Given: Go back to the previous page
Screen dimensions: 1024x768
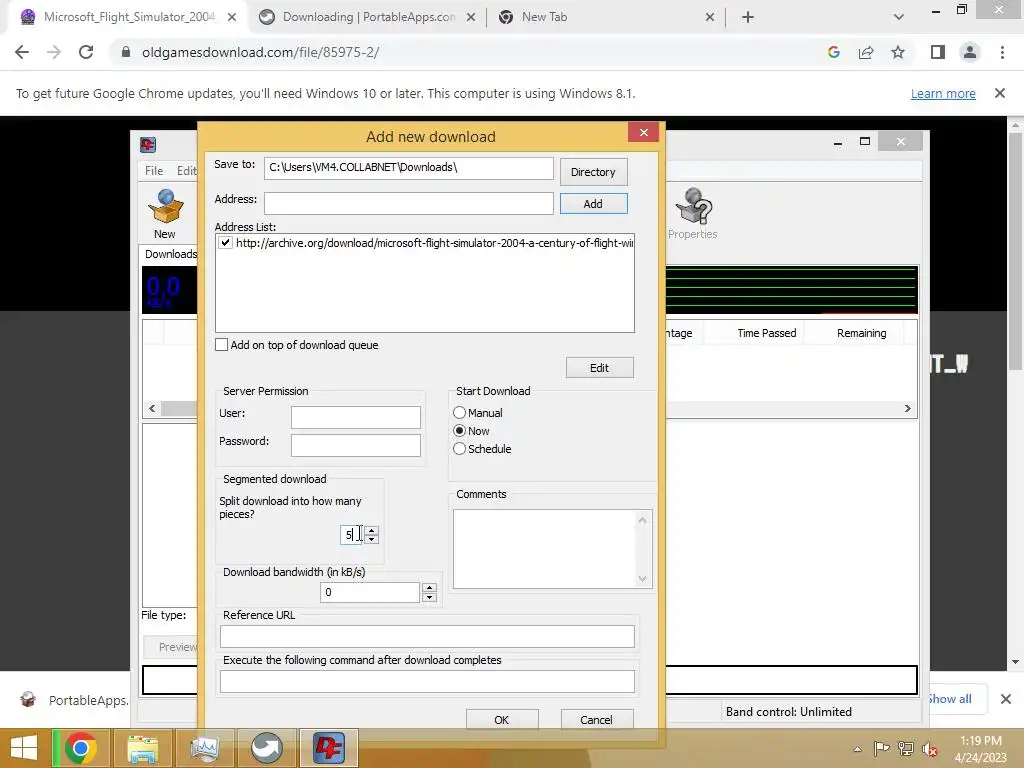Looking at the screenshot, I should (22, 52).
